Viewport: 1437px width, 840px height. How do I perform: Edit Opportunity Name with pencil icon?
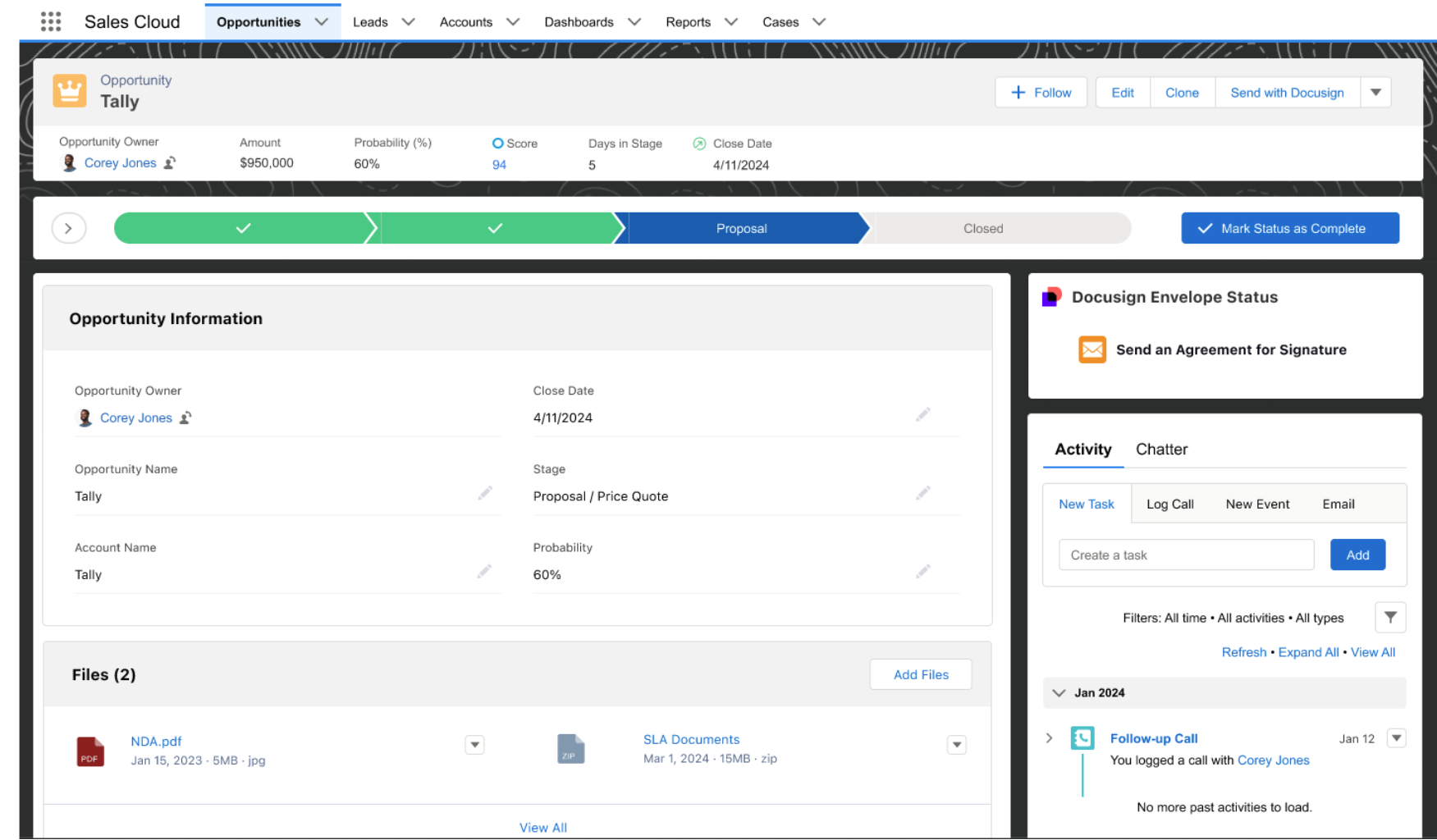pyautogui.click(x=485, y=493)
